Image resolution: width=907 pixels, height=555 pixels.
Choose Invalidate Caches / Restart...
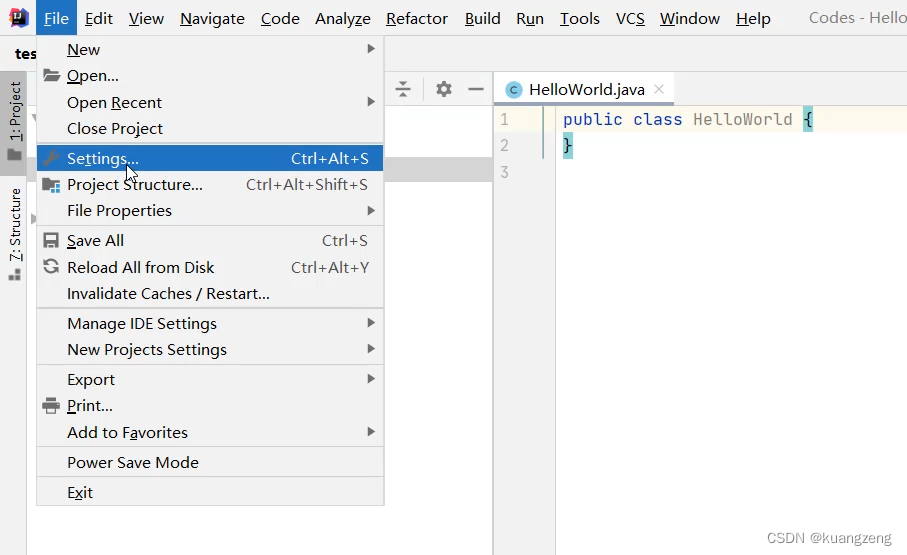pyautogui.click(x=210, y=293)
